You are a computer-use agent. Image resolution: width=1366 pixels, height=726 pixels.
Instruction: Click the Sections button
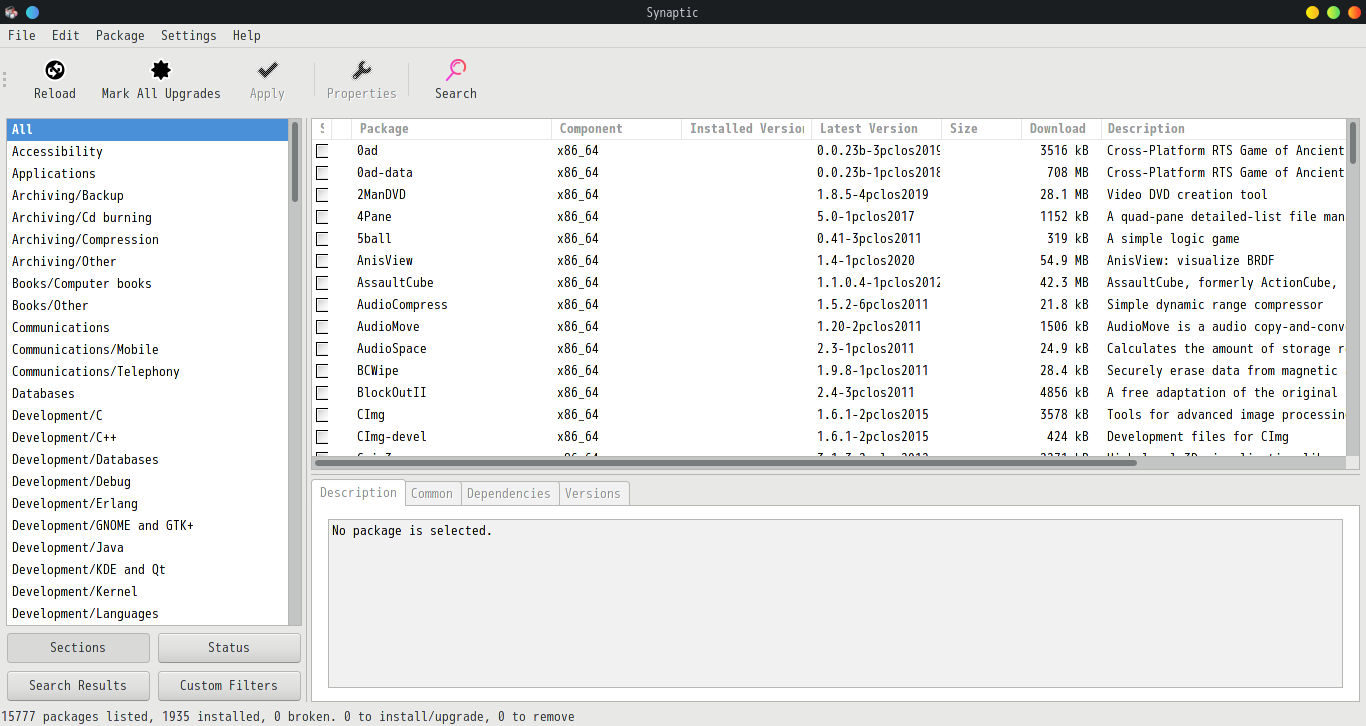pyautogui.click(x=78, y=647)
